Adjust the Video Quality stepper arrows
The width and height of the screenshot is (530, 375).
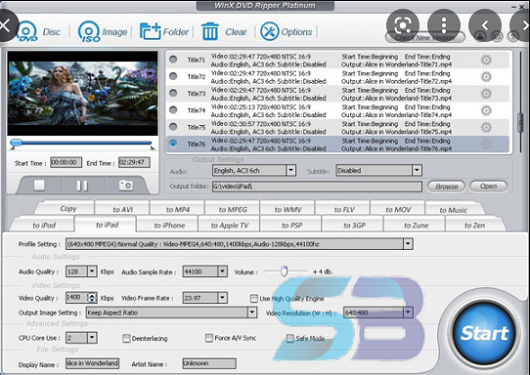point(92,298)
